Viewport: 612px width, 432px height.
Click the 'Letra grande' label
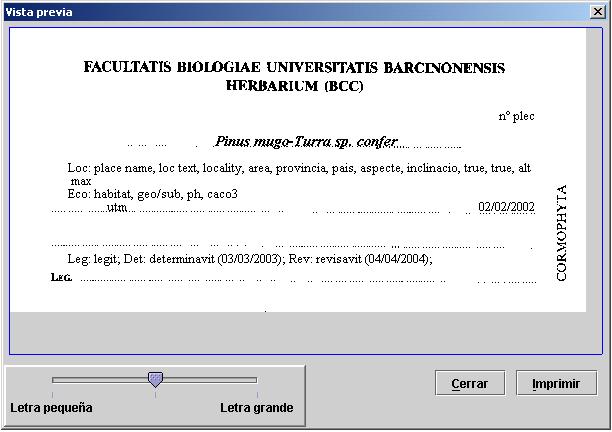256,408
